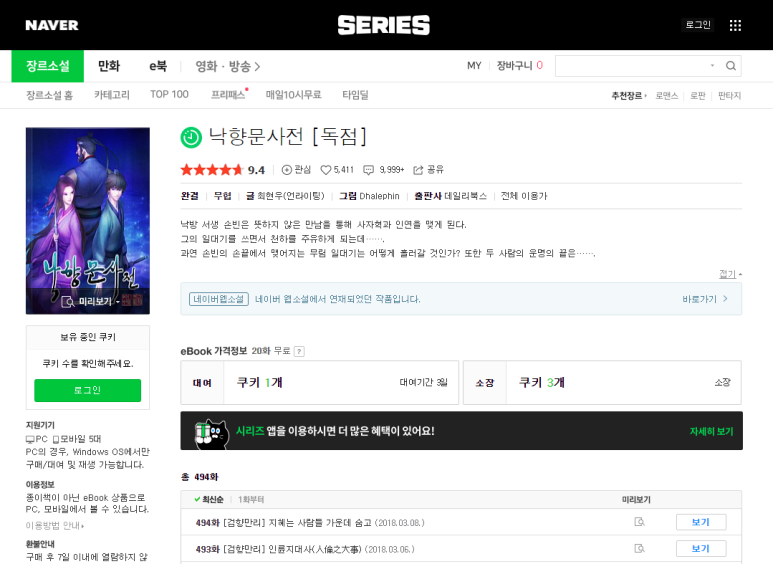Open 카테고리 submenu
This screenshot has height=564, width=773.
pos(112,95)
